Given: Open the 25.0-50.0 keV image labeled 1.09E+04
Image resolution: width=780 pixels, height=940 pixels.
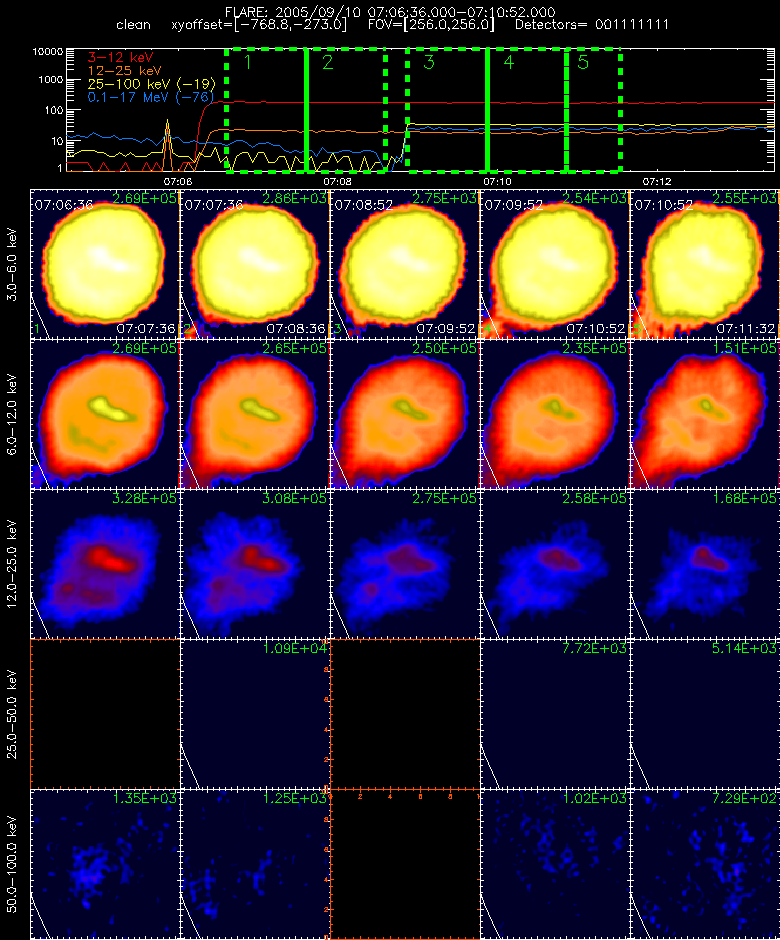Looking at the screenshot, I should (x=255, y=715).
